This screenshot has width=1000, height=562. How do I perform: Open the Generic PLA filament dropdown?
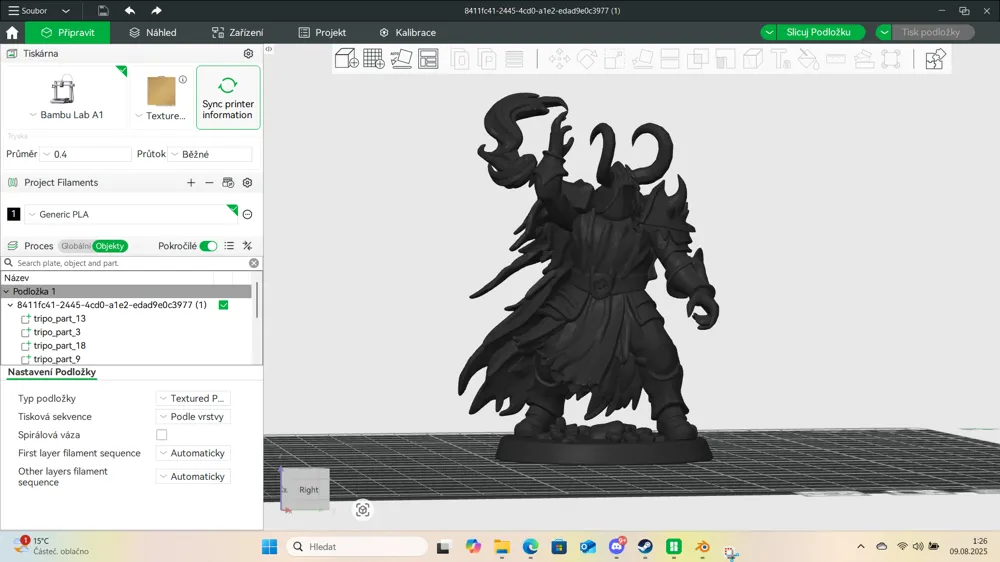132,214
